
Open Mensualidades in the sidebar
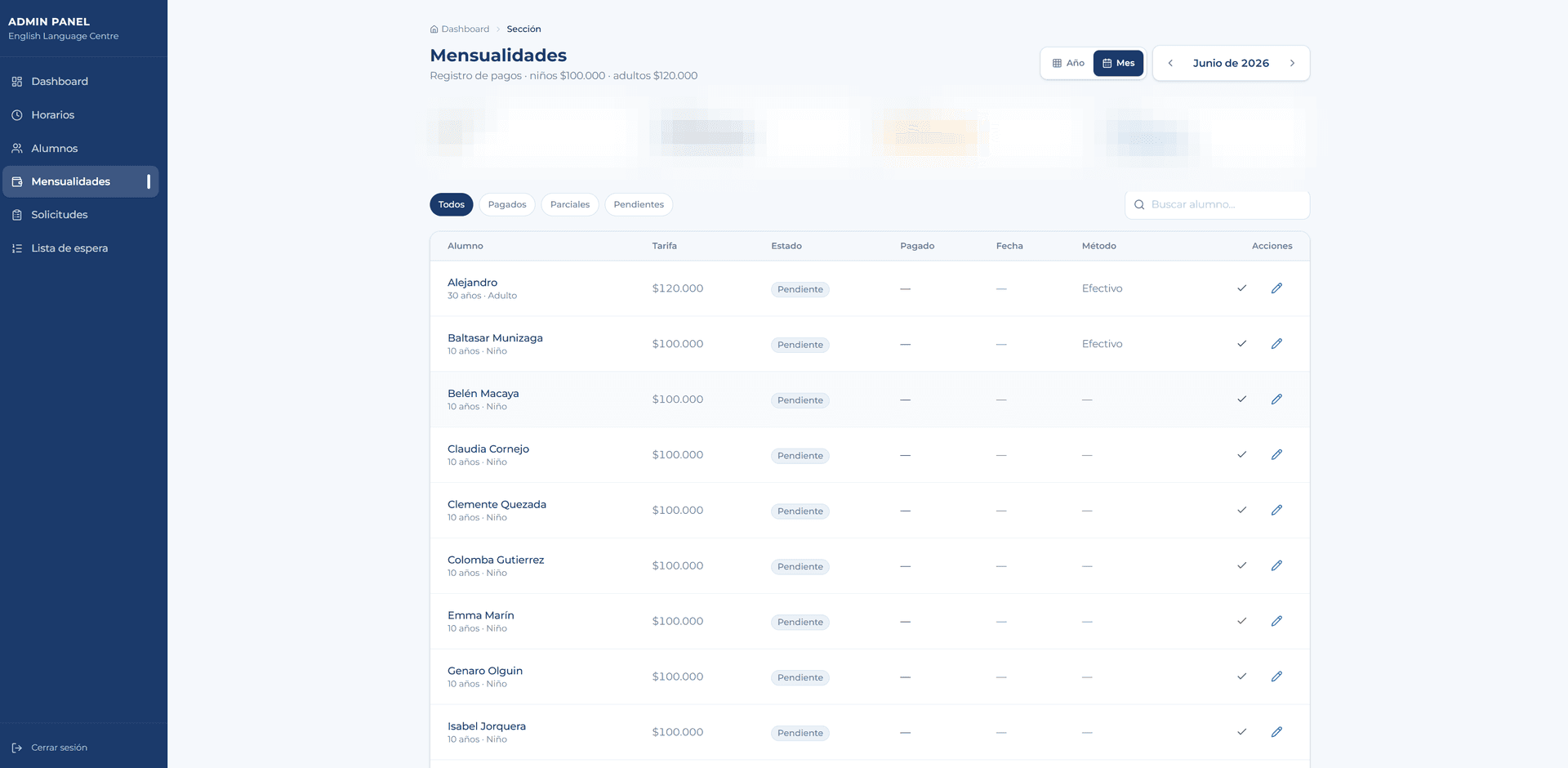coord(81,181)
